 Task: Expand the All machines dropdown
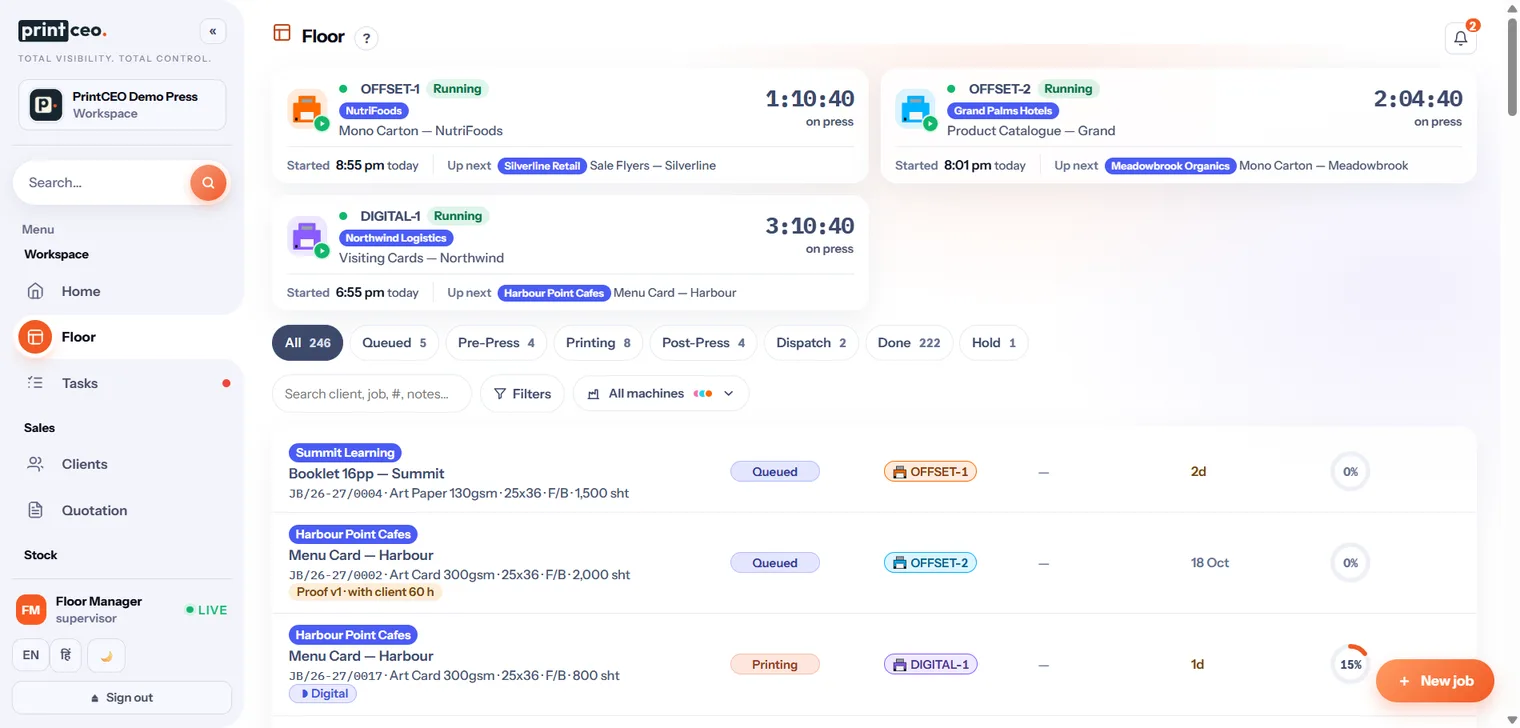(661, 394)
